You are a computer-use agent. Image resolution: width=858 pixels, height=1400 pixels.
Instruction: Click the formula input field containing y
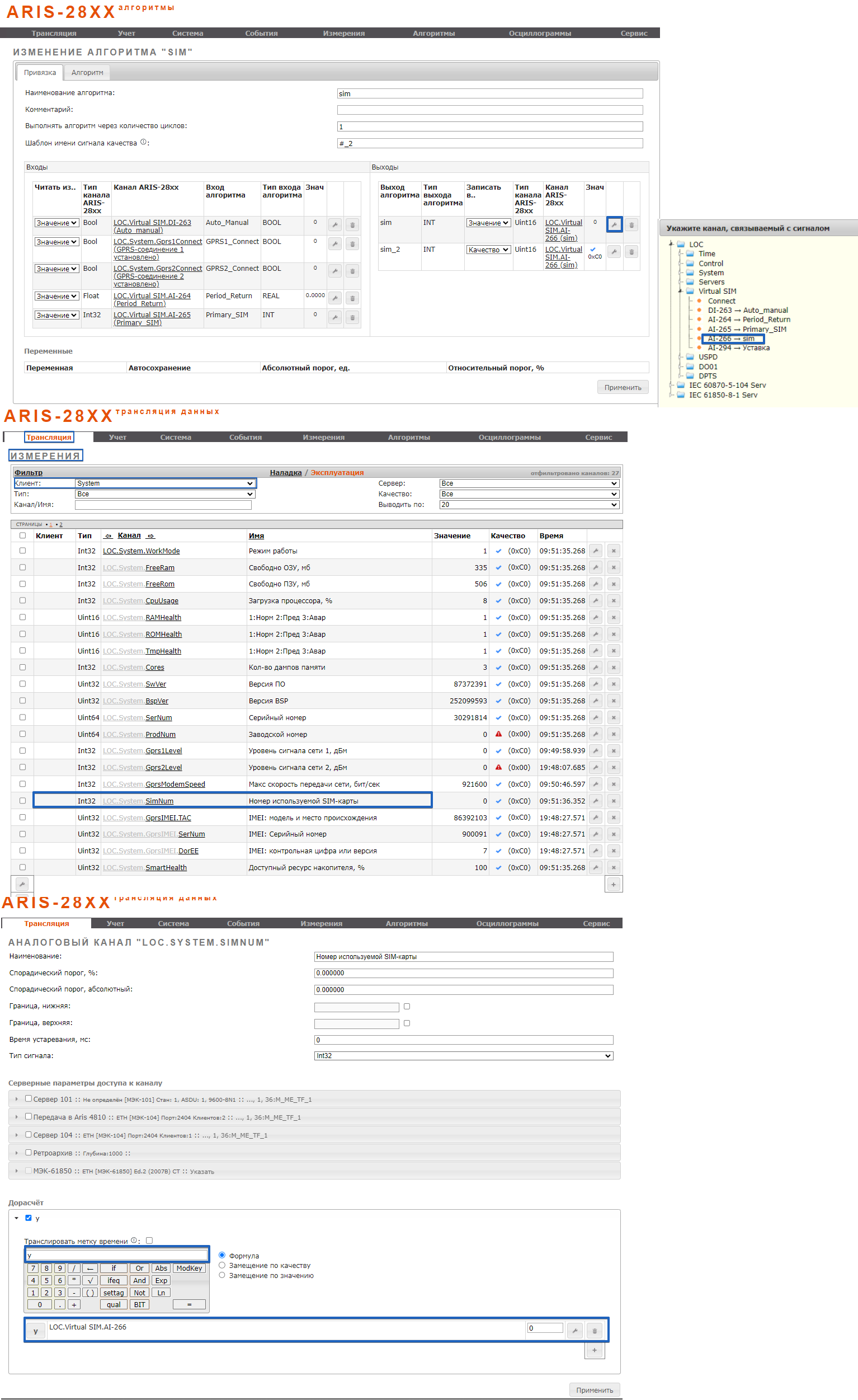pos(117,1255)
